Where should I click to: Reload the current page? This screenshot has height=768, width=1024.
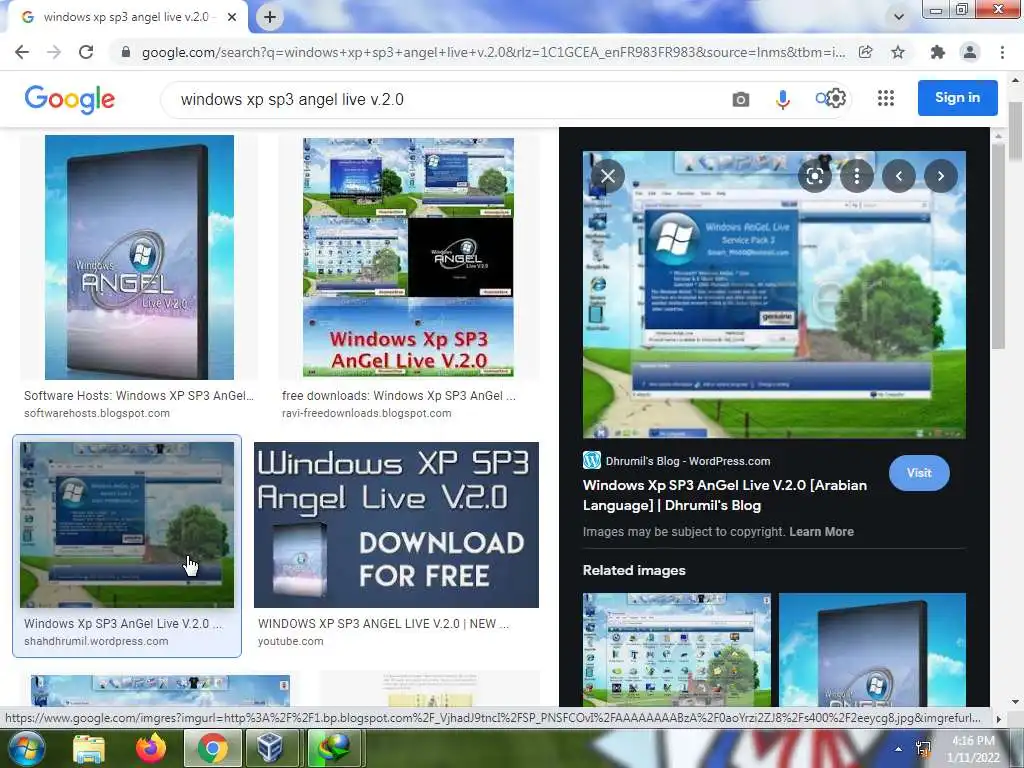pos(86,52)
